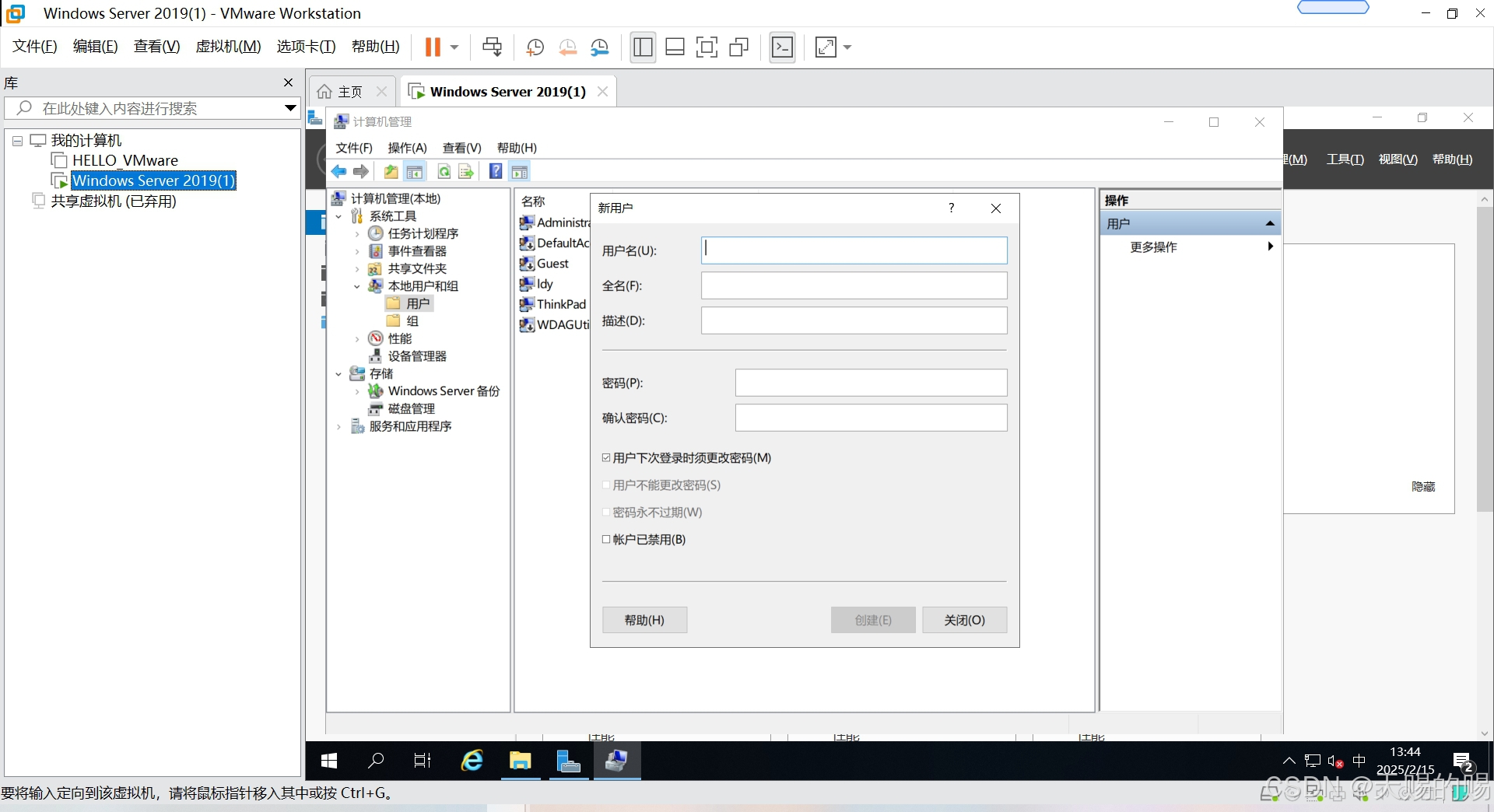Click the 确认密码(C) input field
The image size is (1494, 812).
871,418
